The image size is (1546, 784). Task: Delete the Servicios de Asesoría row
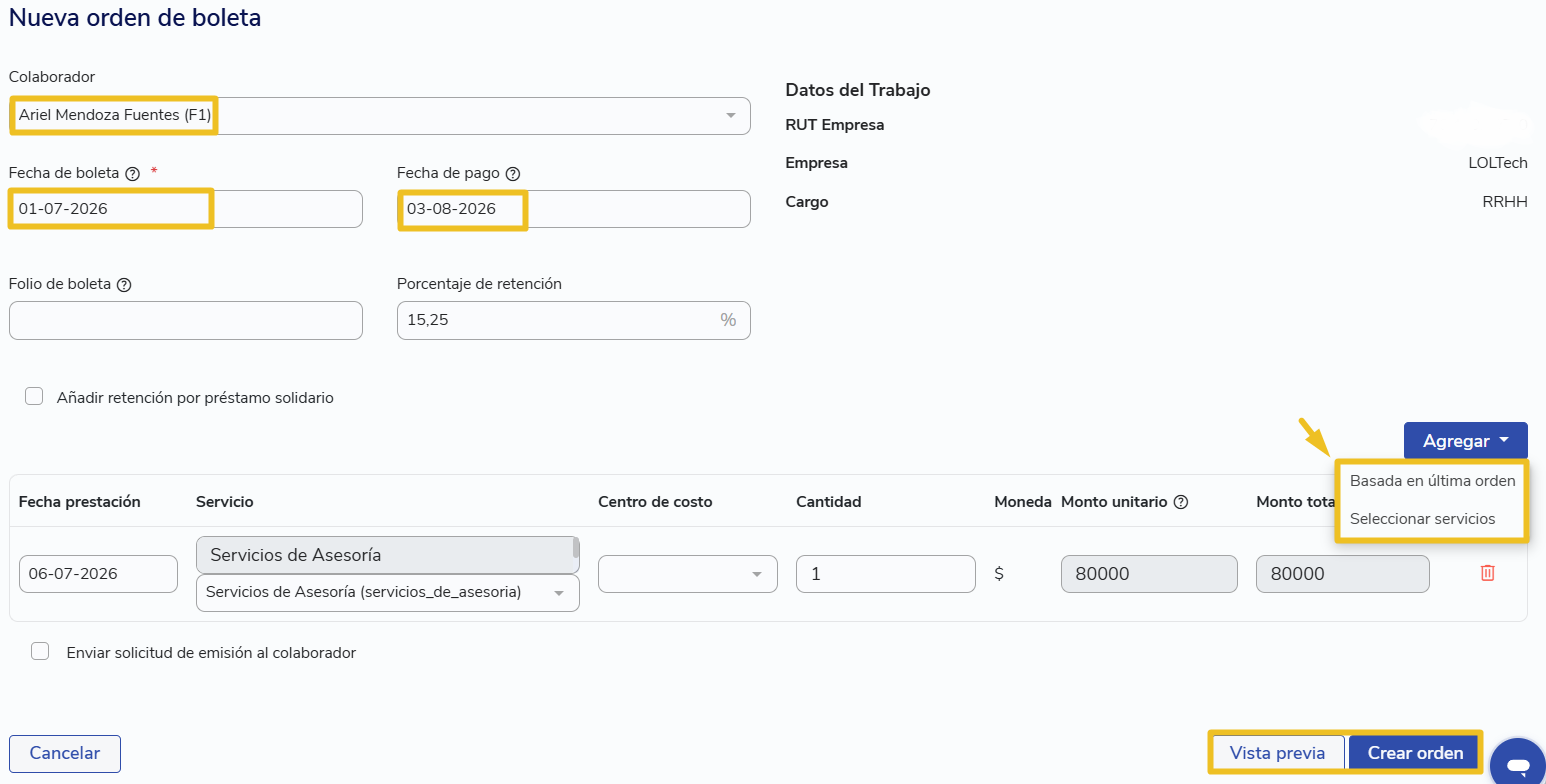(x=1487, y=573)
